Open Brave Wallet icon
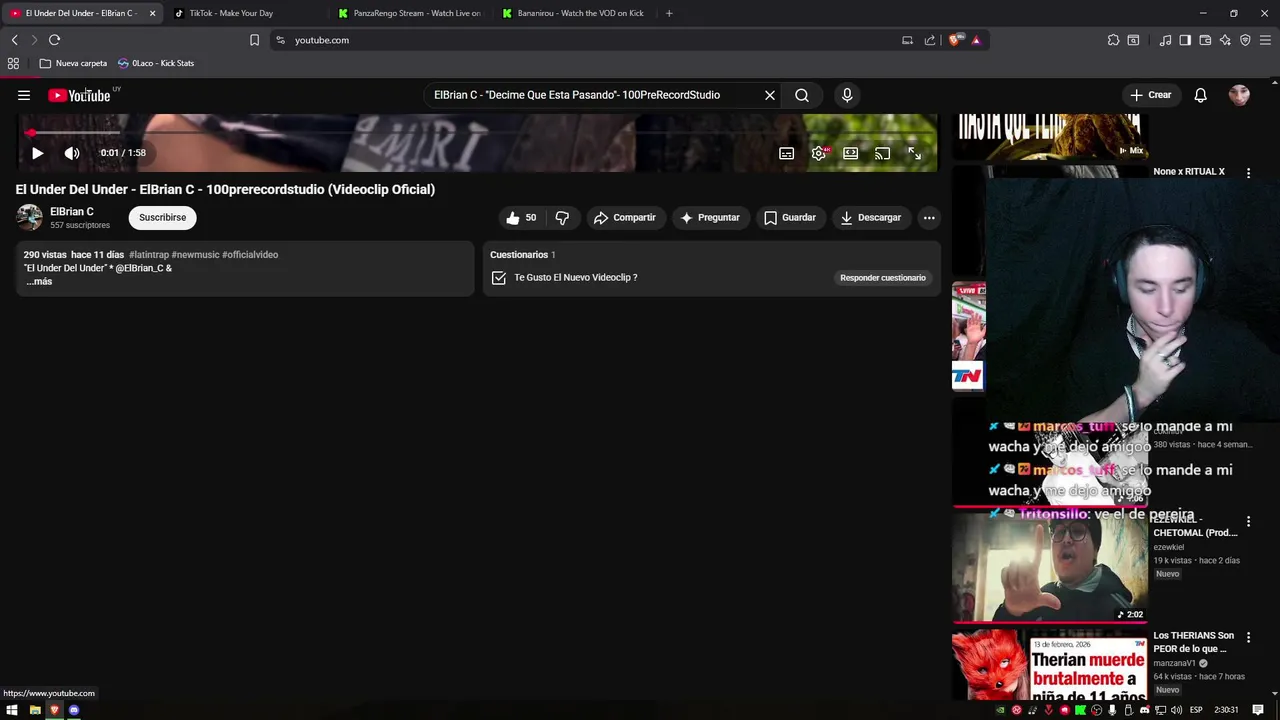1280x720 pixels. click(1205, 40)
